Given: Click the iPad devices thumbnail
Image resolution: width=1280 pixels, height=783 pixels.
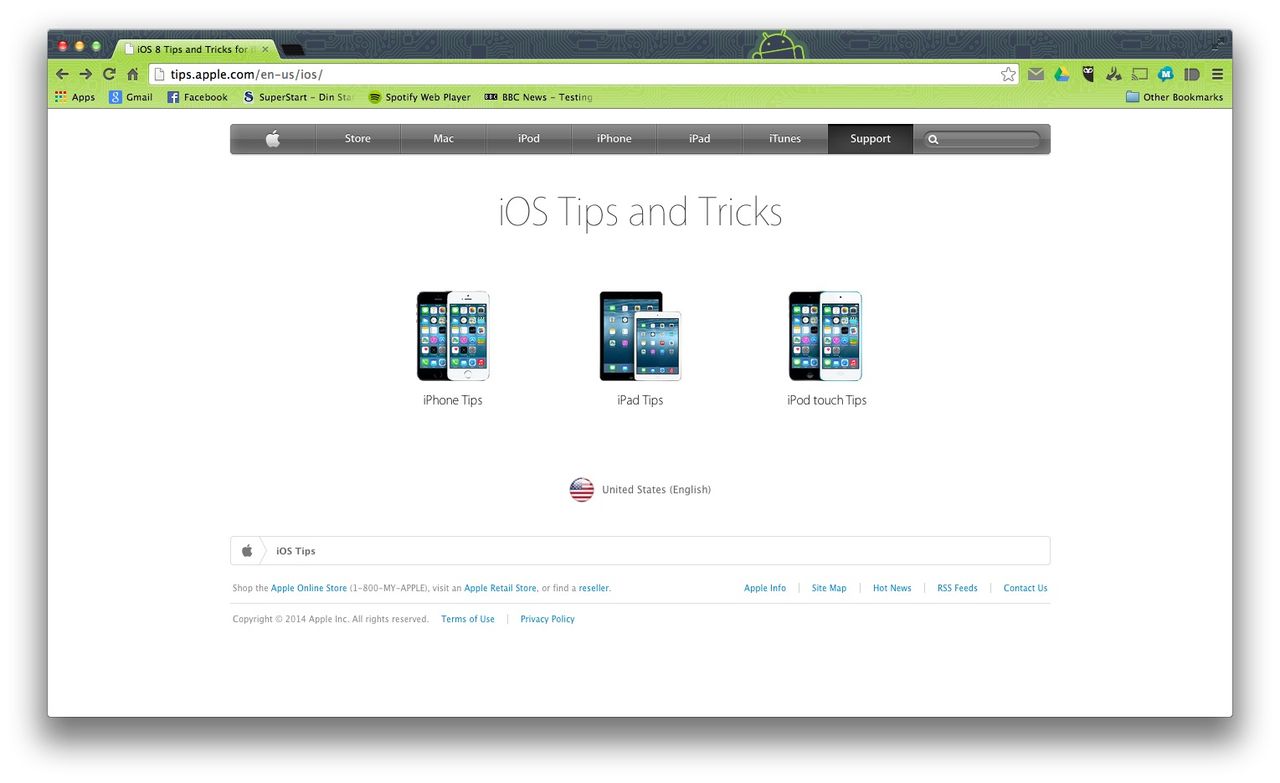Looking at the screenshot, I should (640, 336).
